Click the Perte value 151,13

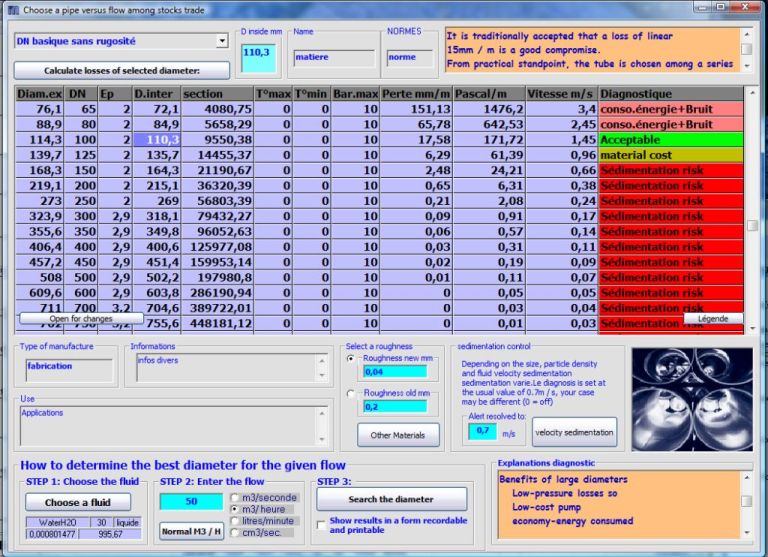click(416, 109)
